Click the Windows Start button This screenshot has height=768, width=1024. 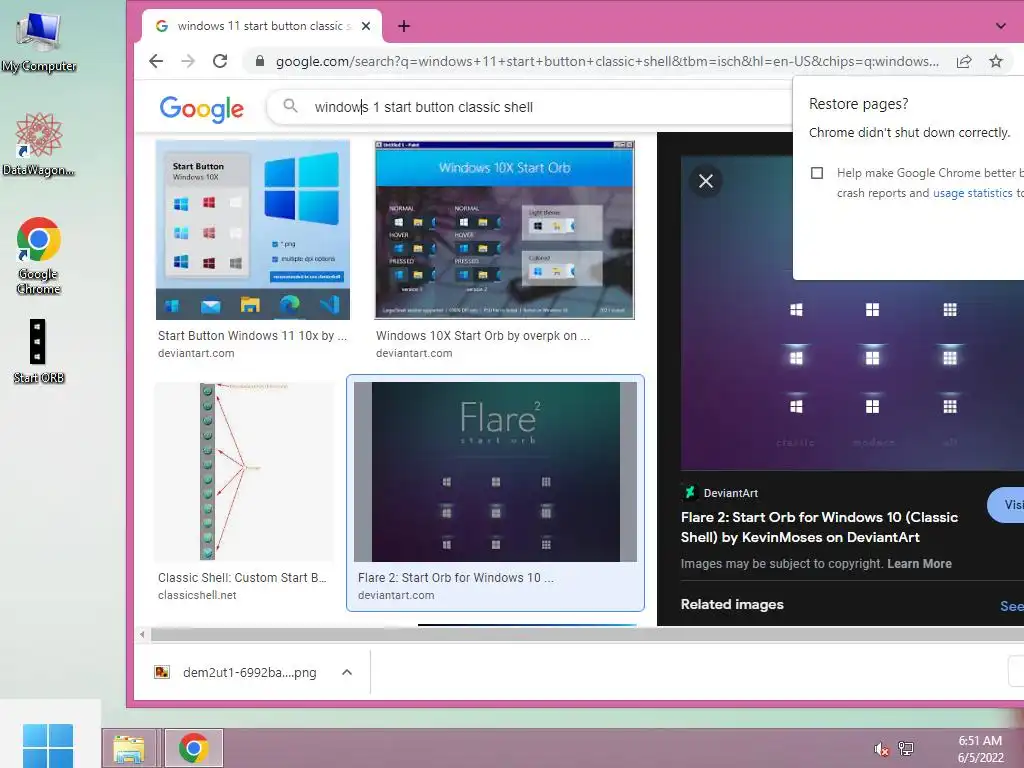coord(48,745)
